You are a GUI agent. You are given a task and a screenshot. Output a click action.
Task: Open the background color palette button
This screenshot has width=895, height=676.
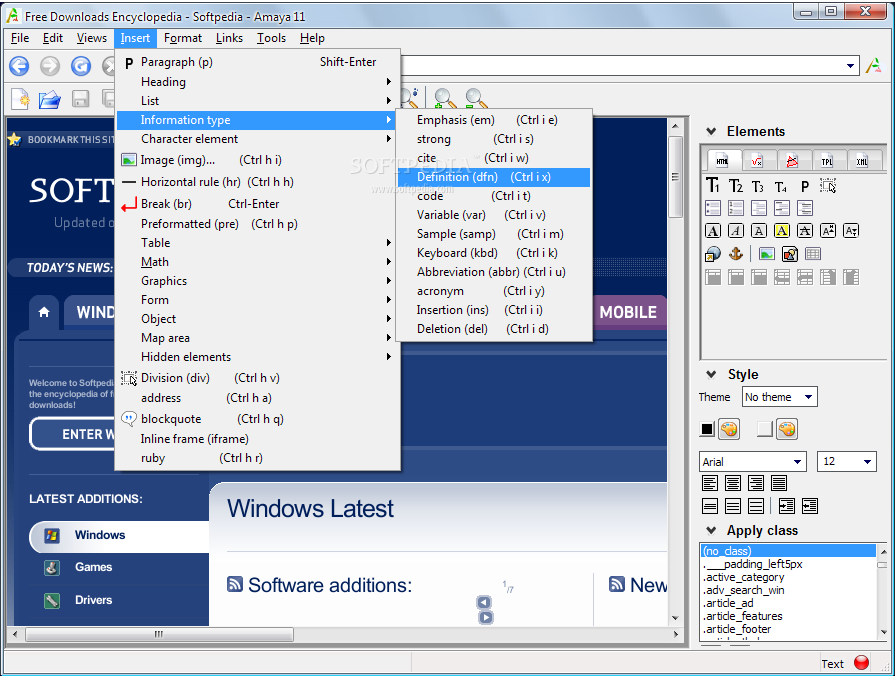787,429
